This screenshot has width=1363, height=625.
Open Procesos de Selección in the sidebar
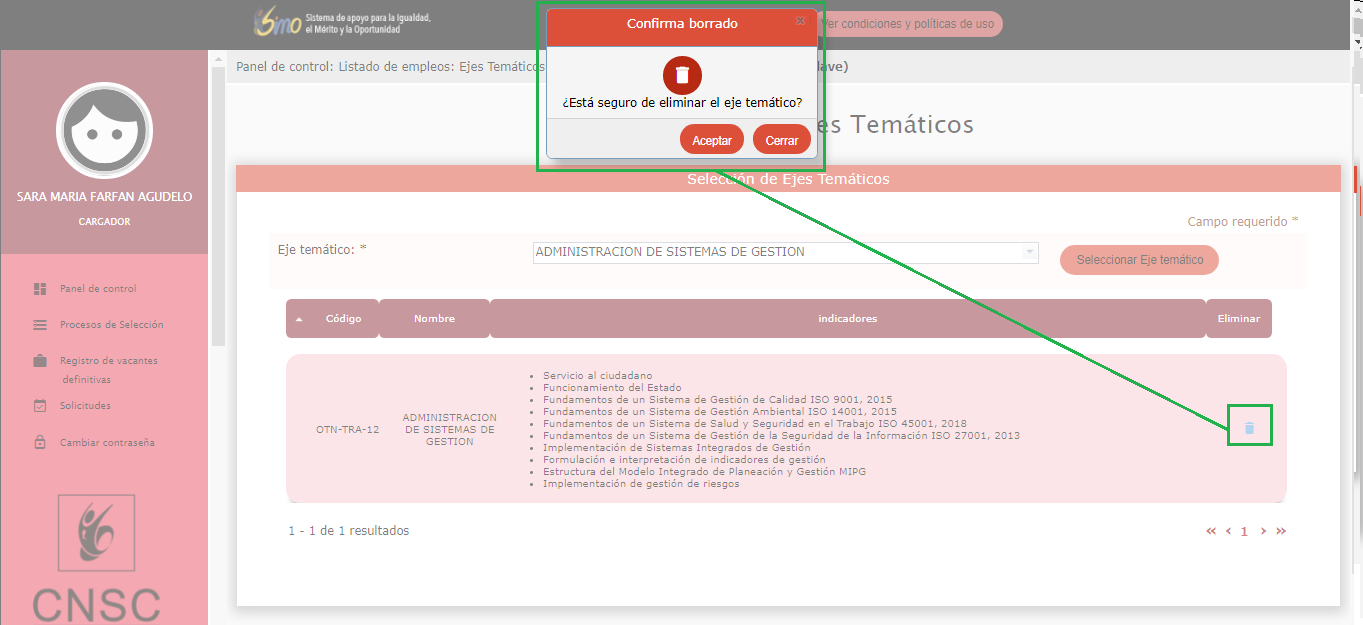111,325
